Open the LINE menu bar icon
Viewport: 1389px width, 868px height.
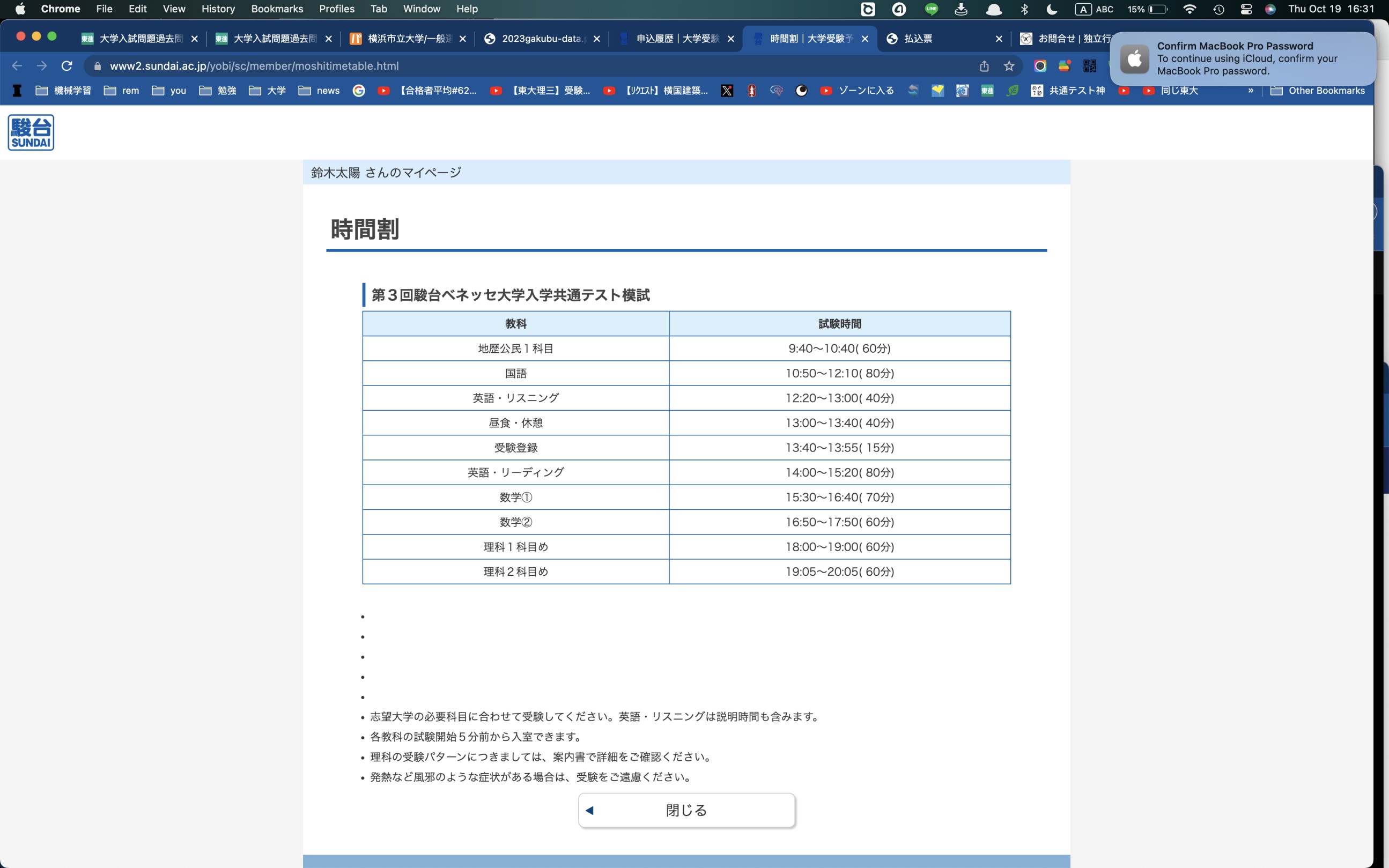pos(932,9)
